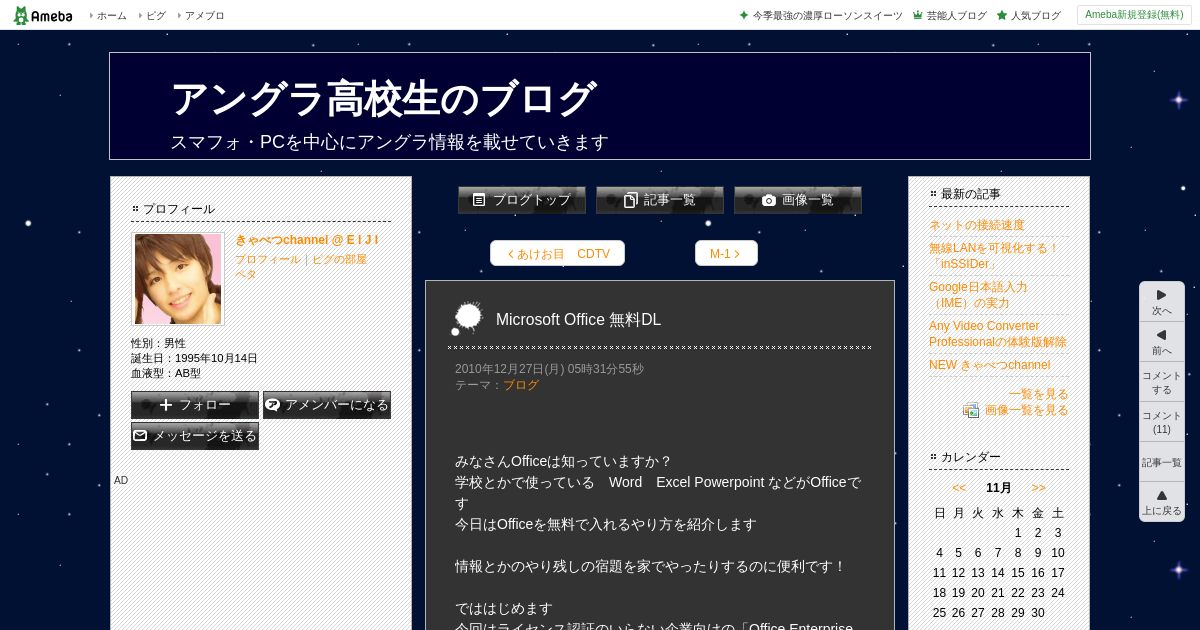1200x630 pixels.
Task: Click the フォロー button
Action: pos(195,405)
